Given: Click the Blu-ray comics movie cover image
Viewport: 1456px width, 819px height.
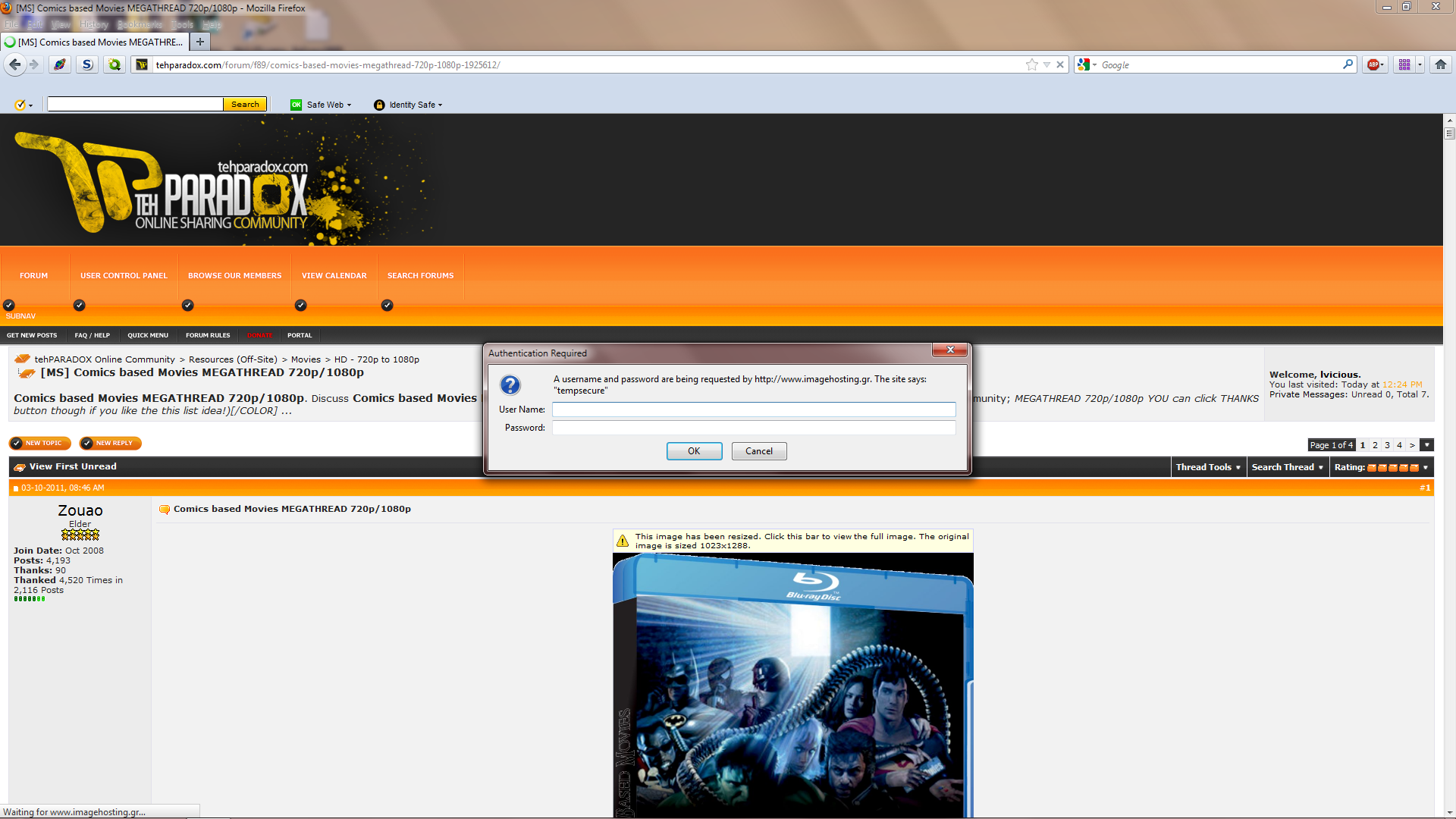Looking at the screenshot, I should pos(793,686).
